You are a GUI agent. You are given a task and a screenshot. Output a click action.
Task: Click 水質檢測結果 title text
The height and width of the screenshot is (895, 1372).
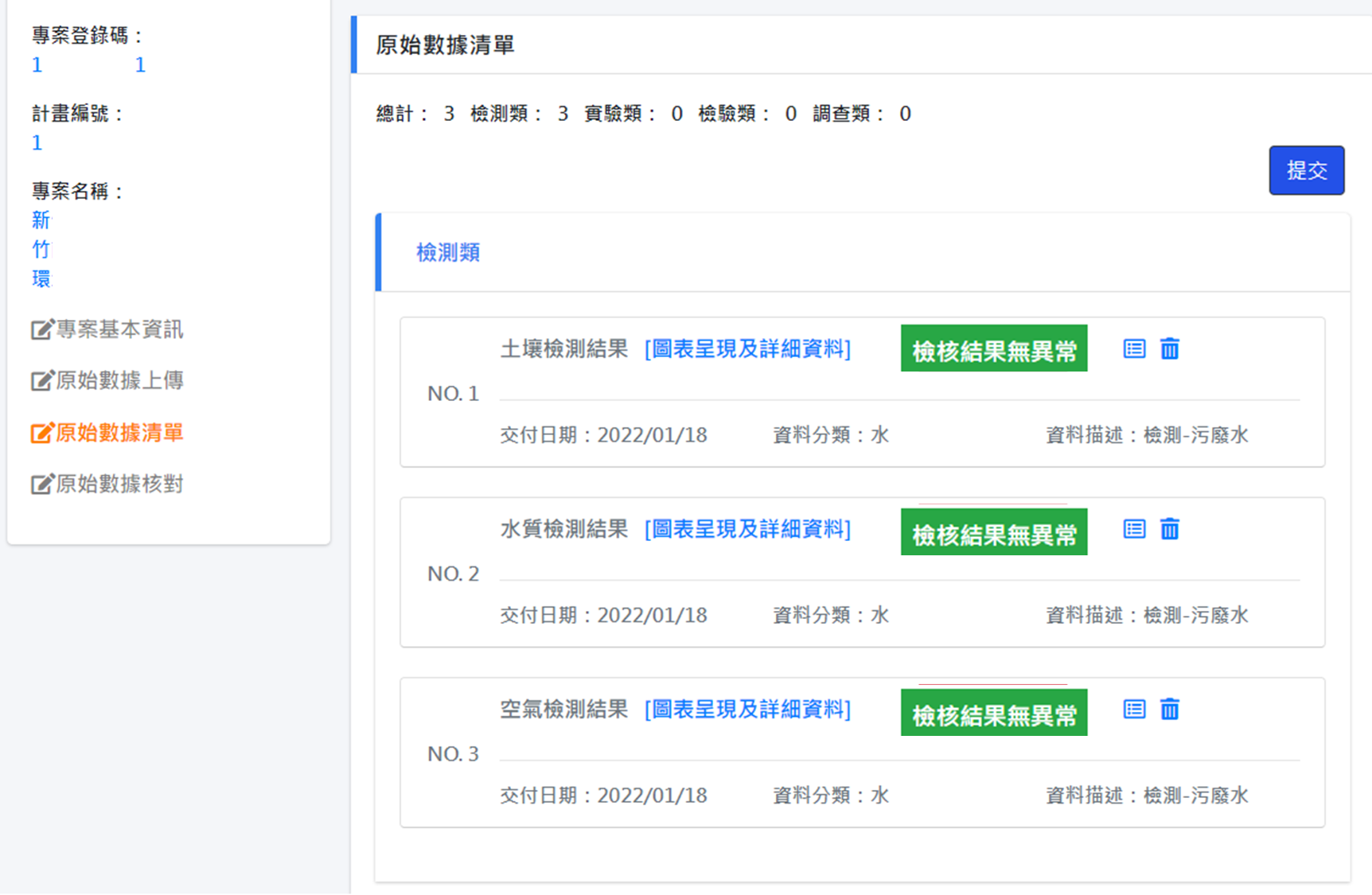pos(564,529)
